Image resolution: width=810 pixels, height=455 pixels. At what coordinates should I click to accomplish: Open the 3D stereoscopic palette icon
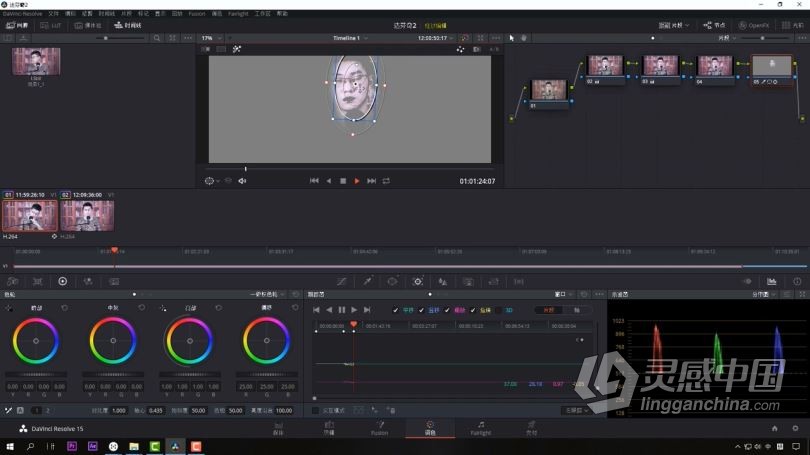(519, 281)
